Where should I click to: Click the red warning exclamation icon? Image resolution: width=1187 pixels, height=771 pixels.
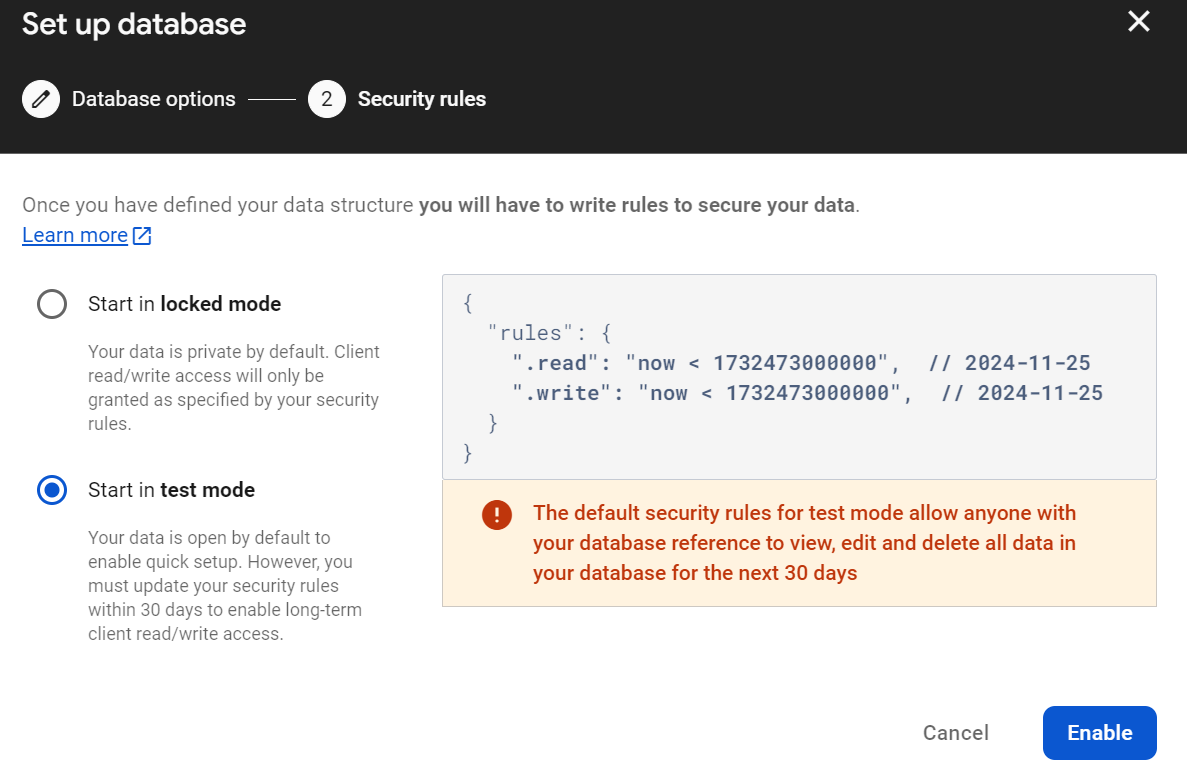(497, 515)
